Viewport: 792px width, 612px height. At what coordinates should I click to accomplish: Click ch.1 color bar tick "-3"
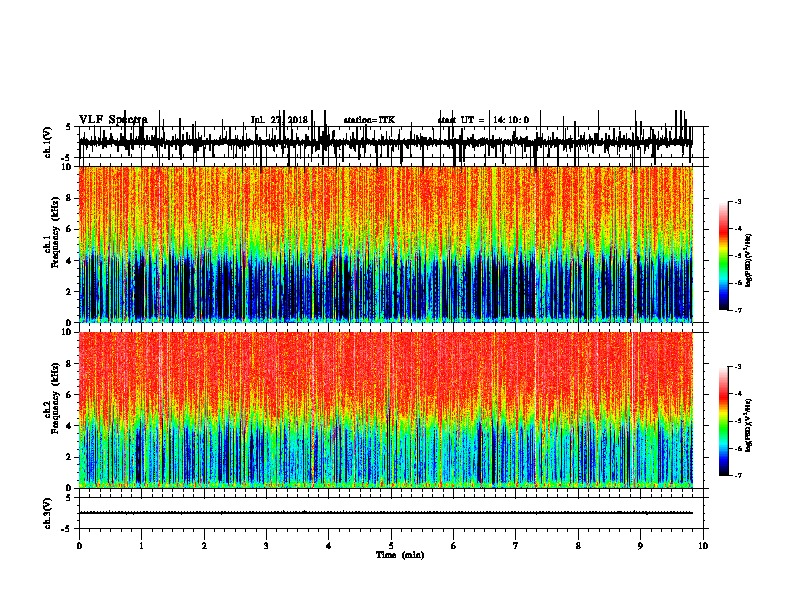[738, 202]
